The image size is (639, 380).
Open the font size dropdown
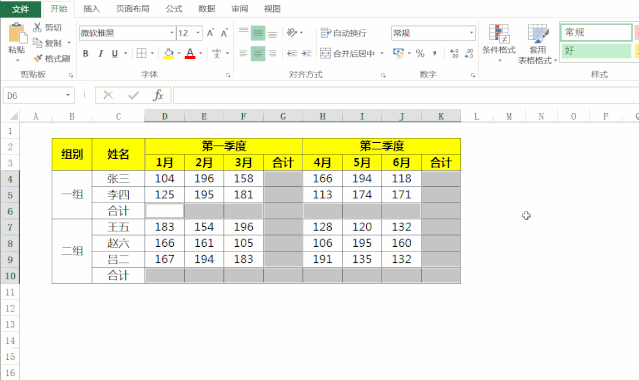(198, 33)
